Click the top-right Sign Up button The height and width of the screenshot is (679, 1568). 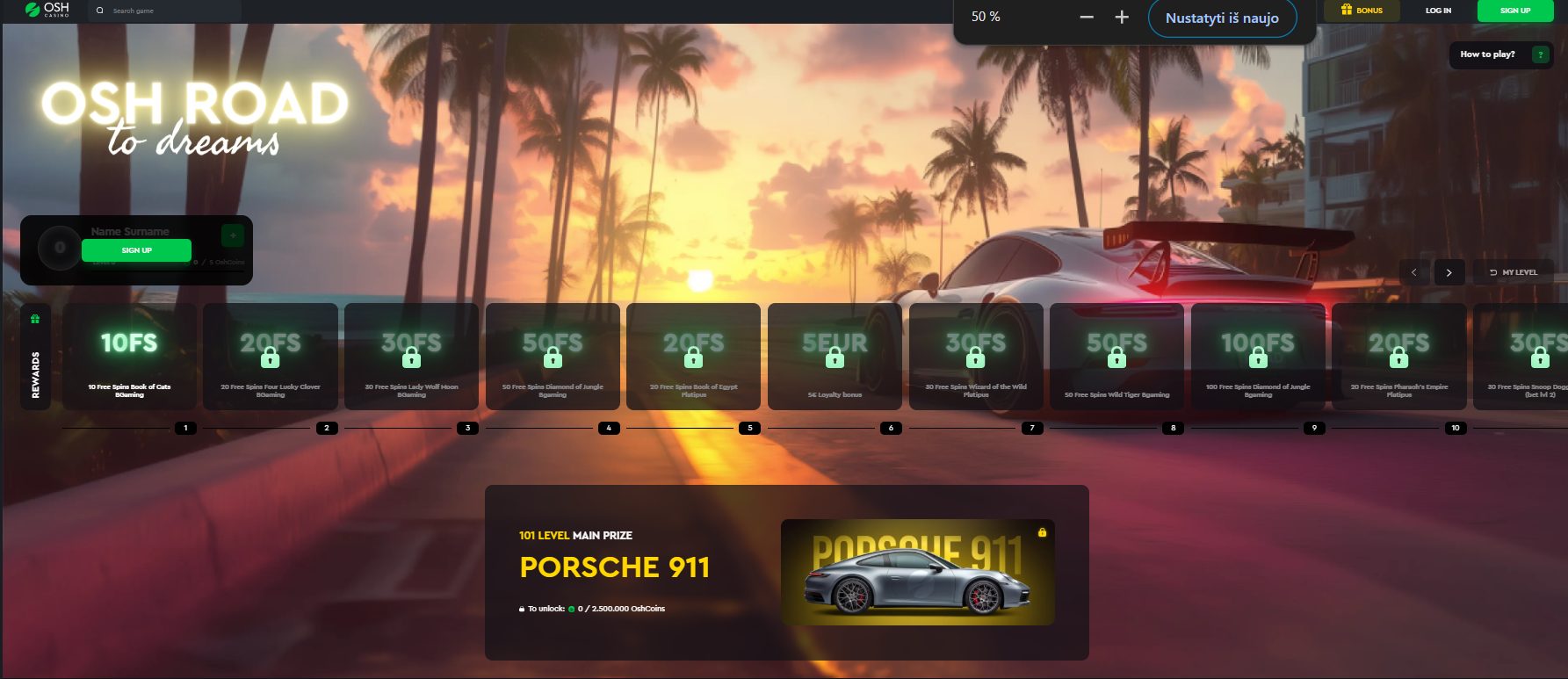tap(1514, 11)
